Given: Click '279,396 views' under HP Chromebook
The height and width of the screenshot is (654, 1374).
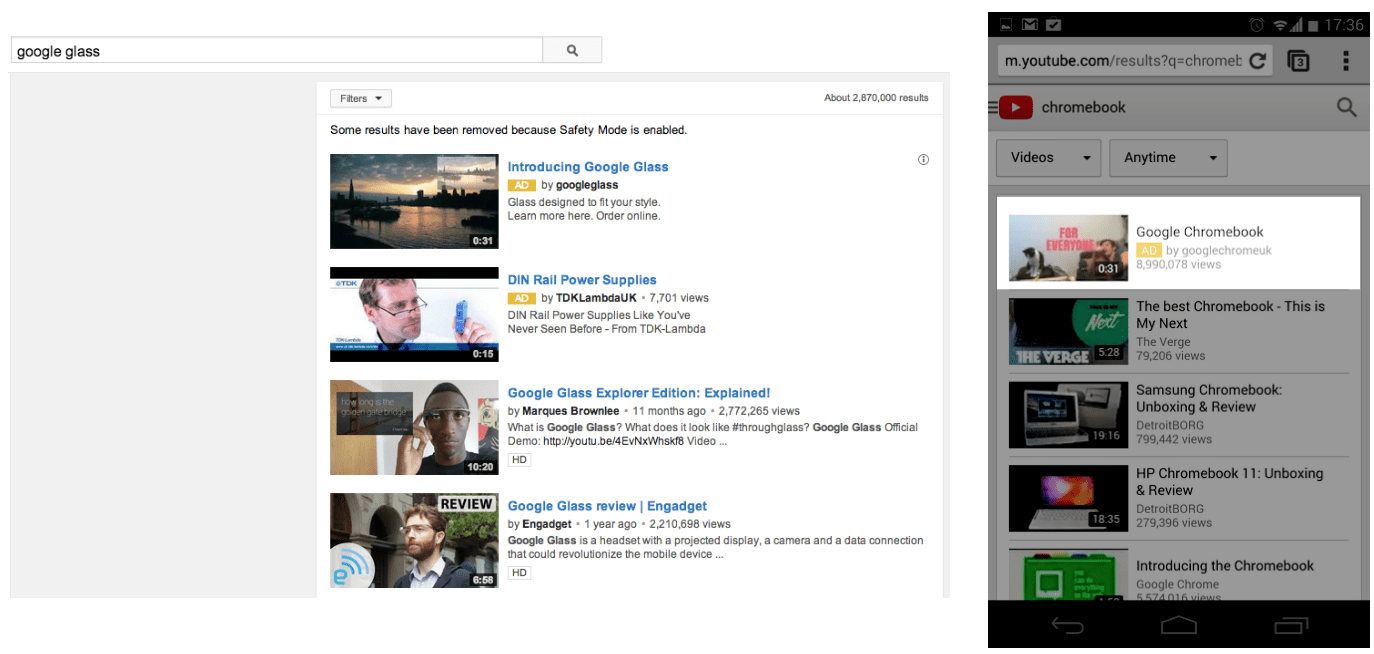Looking at the screenshot, I should click(x=1174, y=522).
